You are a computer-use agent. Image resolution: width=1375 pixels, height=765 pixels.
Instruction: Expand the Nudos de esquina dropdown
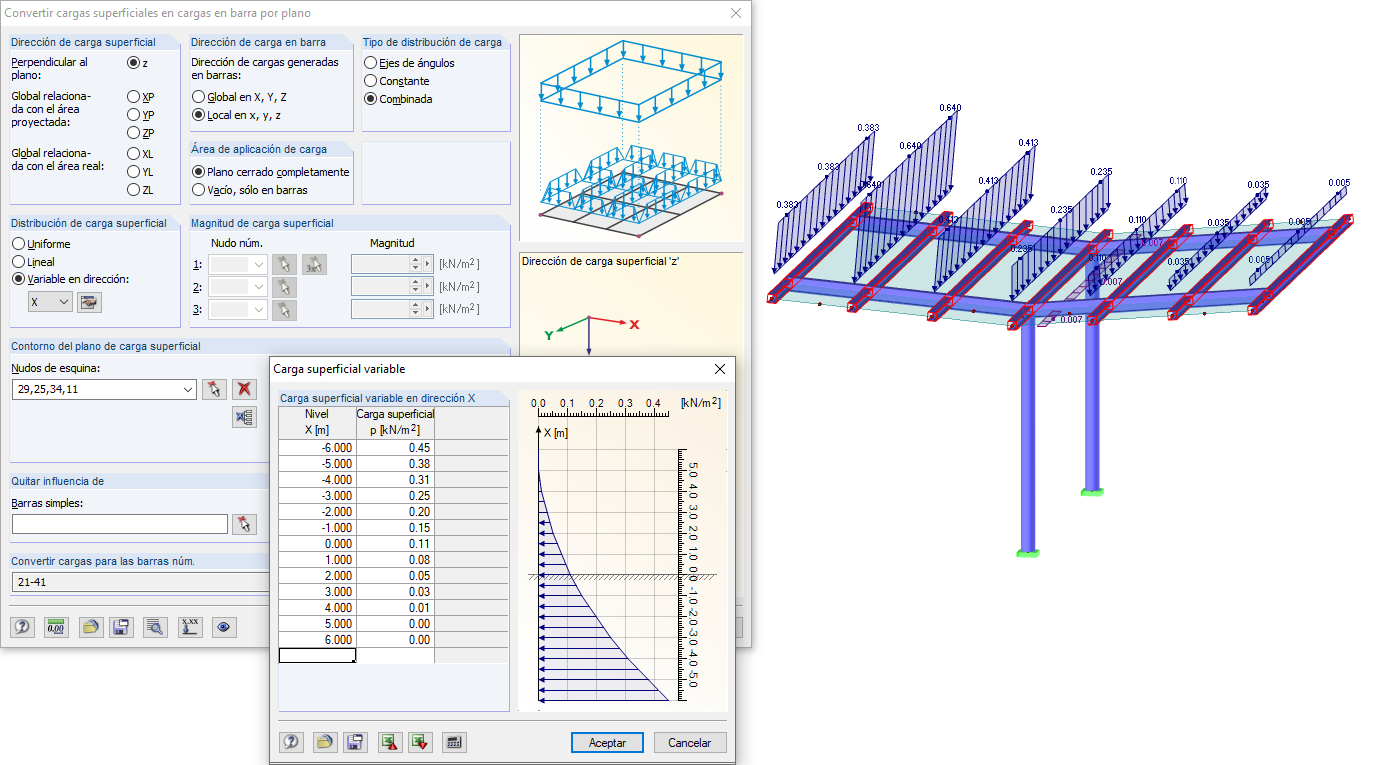pyautogui.click(x=187, y=389)
